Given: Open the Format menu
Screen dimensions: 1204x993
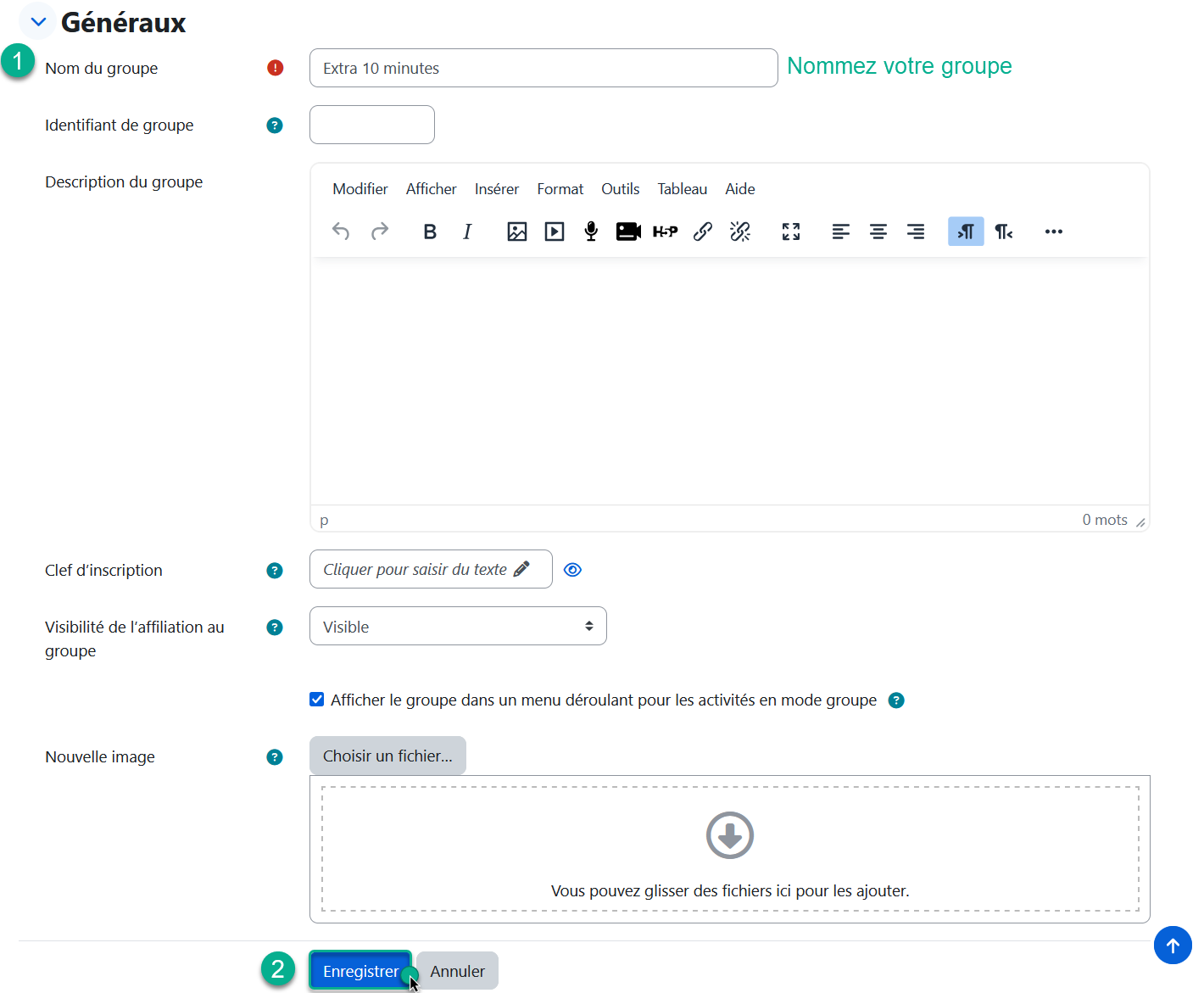Looking at the screenshot, I should (x=560, y=189).
